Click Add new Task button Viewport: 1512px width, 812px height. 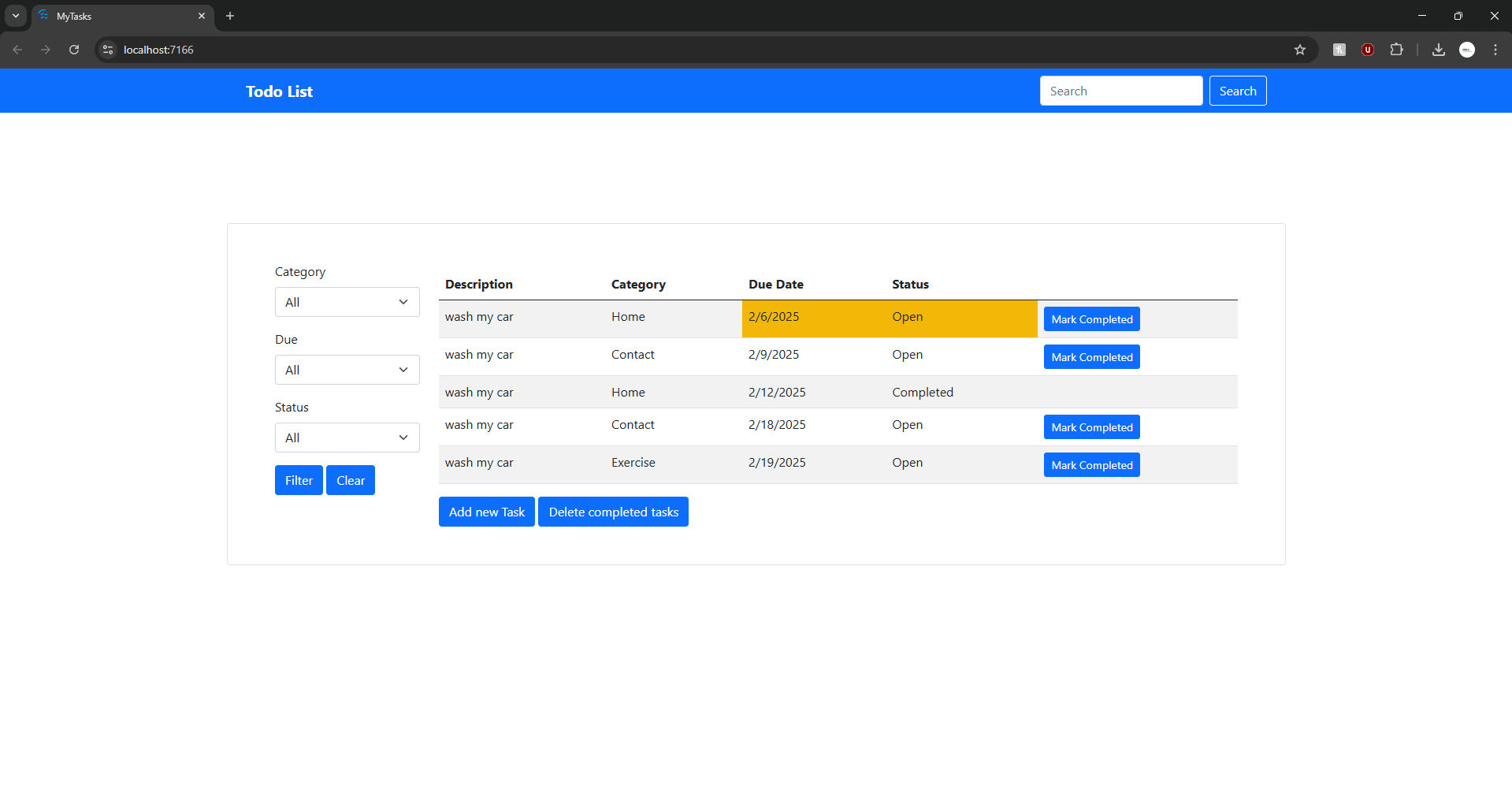pos(487,512)
